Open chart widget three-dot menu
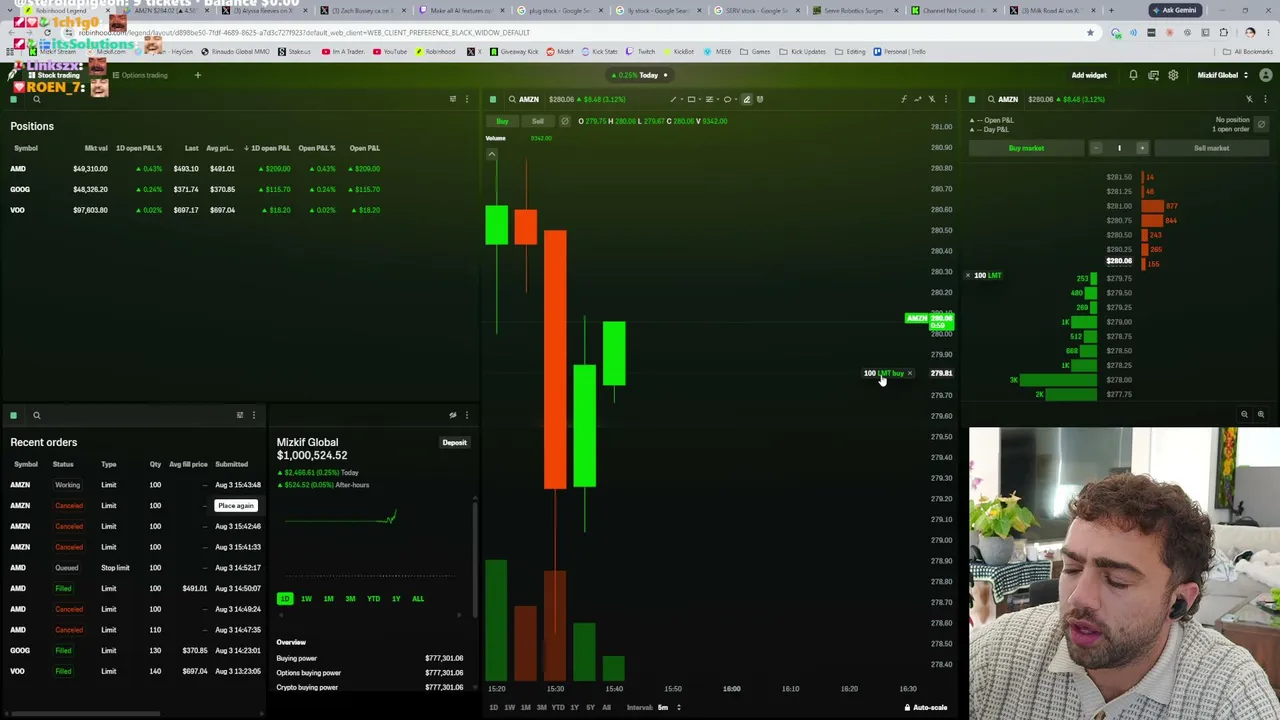The width and height of the screenshot is (1280, 720). pos(945,99)
